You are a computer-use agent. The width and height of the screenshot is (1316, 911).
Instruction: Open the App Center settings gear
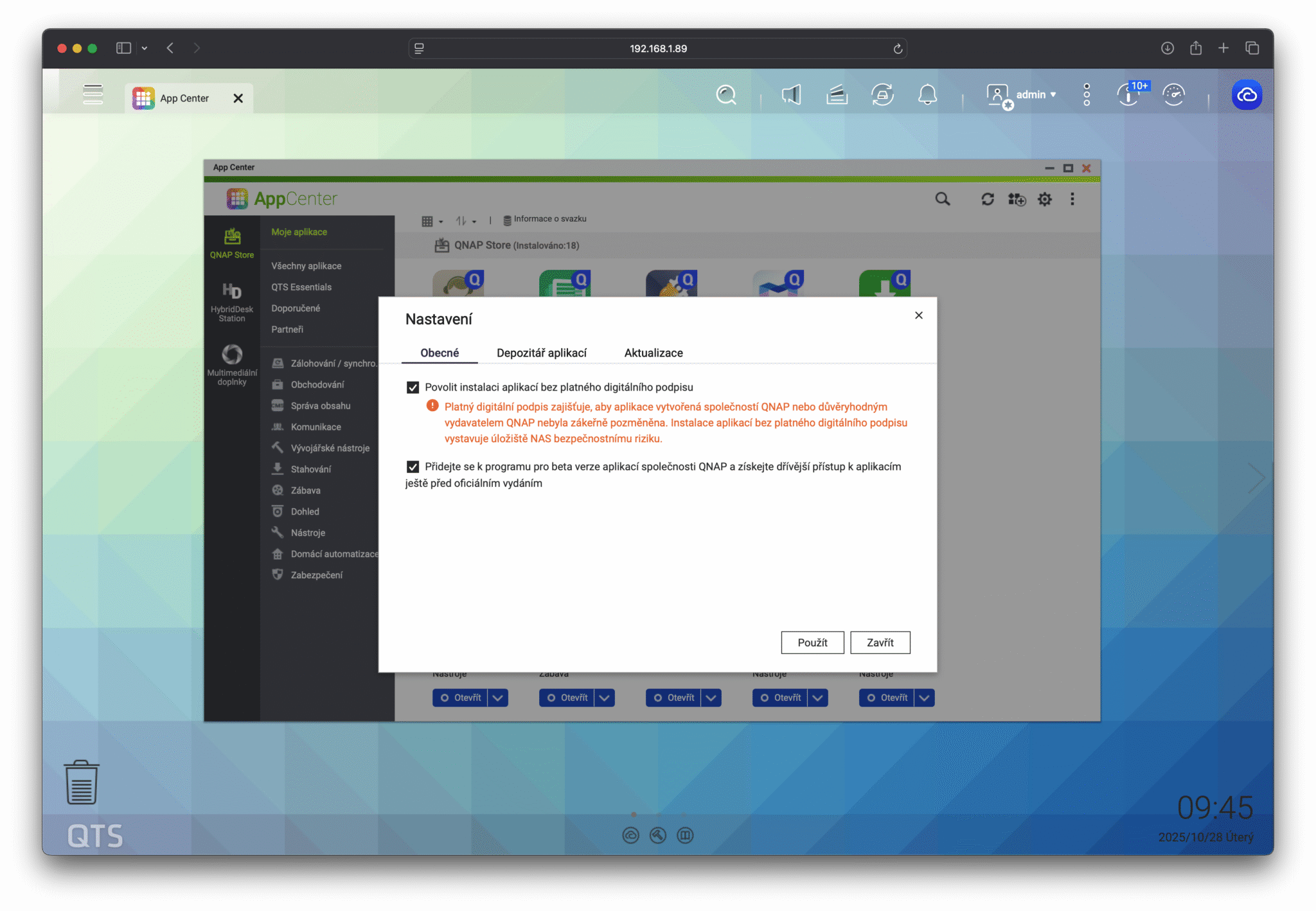[x=1044, y=199]
